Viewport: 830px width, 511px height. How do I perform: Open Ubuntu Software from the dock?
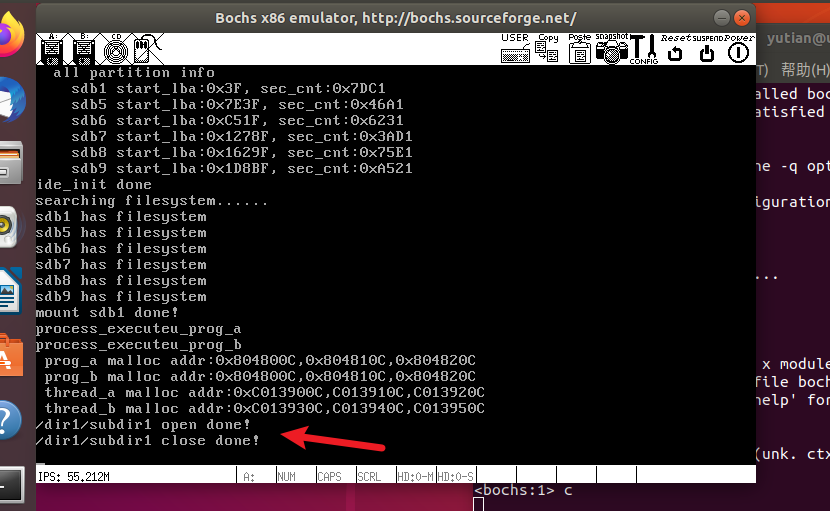[x=10, y=354]
